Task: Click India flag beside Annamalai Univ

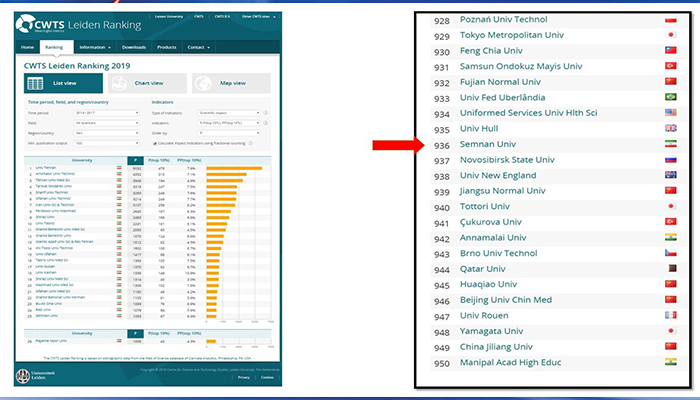Action: tap(671, 237)
